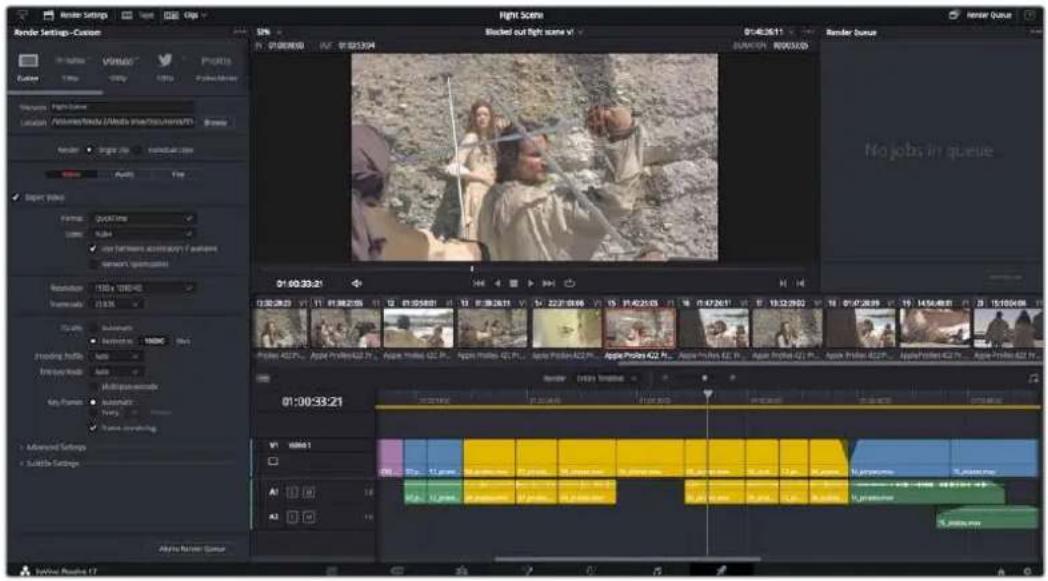Screen dimensions: 1048x581
Task: Toggle Network optimization checkbox
Action: pos(93,264)
